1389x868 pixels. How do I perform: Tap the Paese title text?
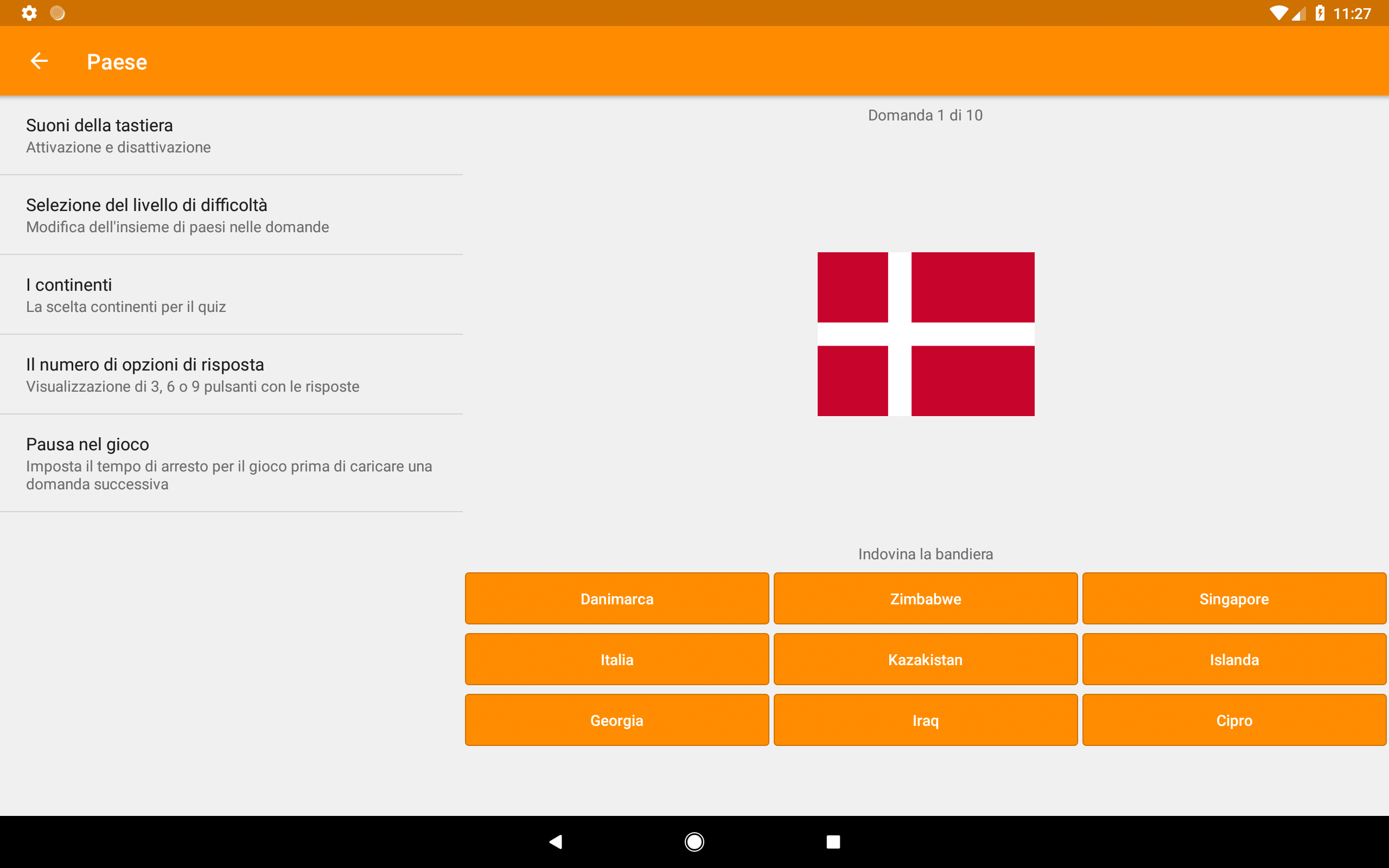[x=117, y=61]
